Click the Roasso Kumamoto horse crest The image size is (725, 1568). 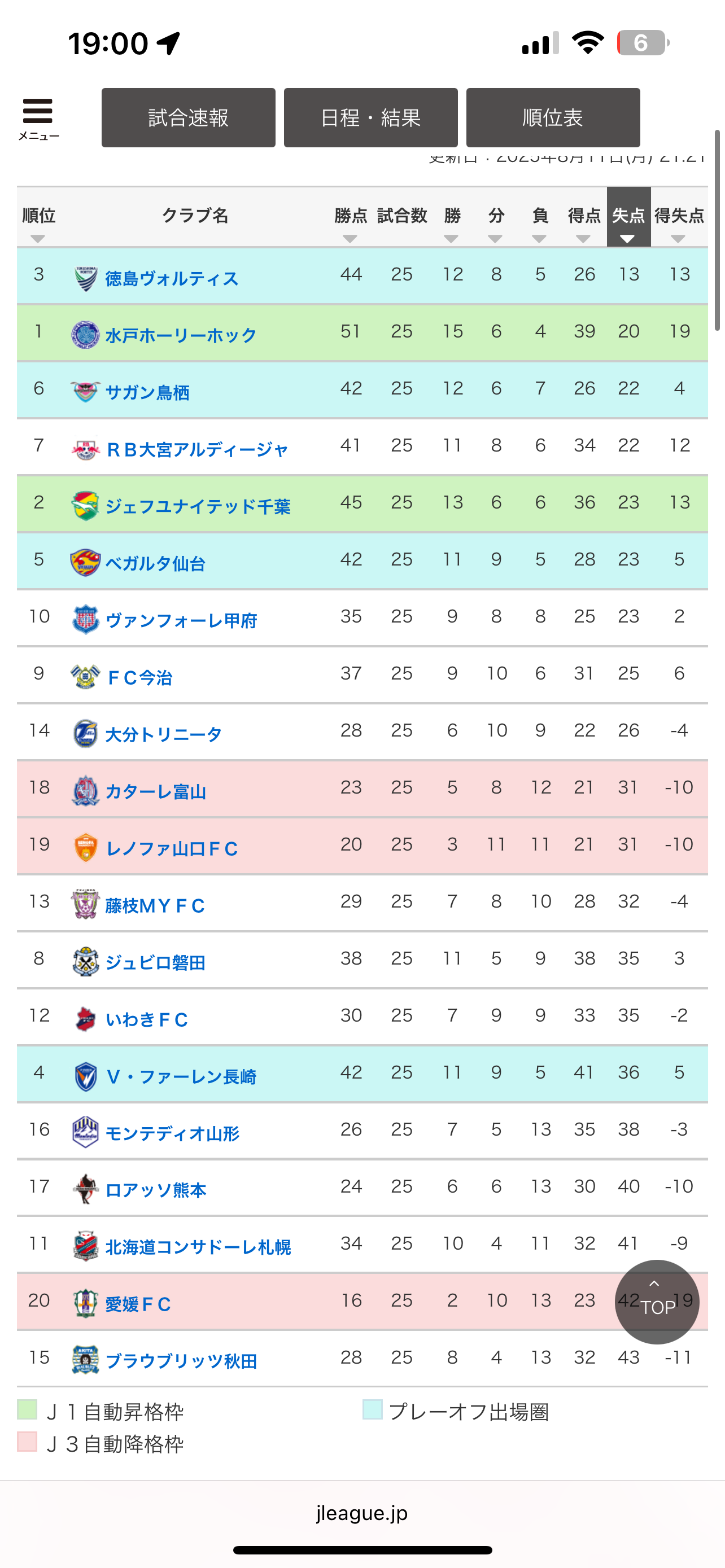point(85,1189)
